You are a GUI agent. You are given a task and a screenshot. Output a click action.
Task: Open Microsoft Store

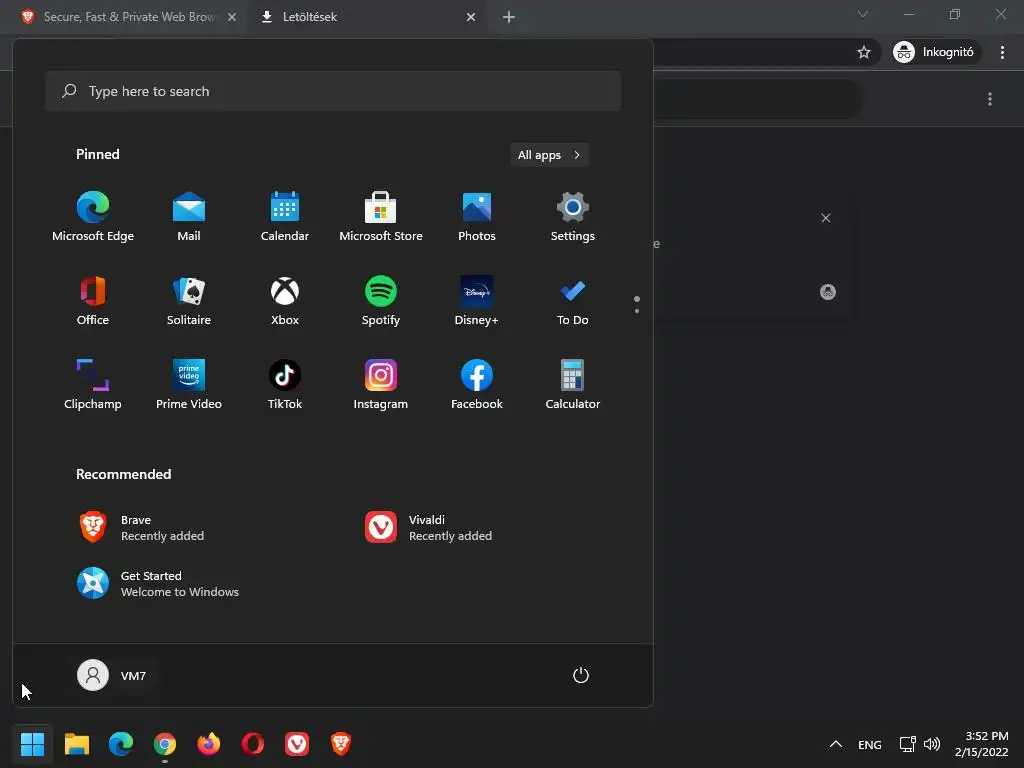point(381,217)
